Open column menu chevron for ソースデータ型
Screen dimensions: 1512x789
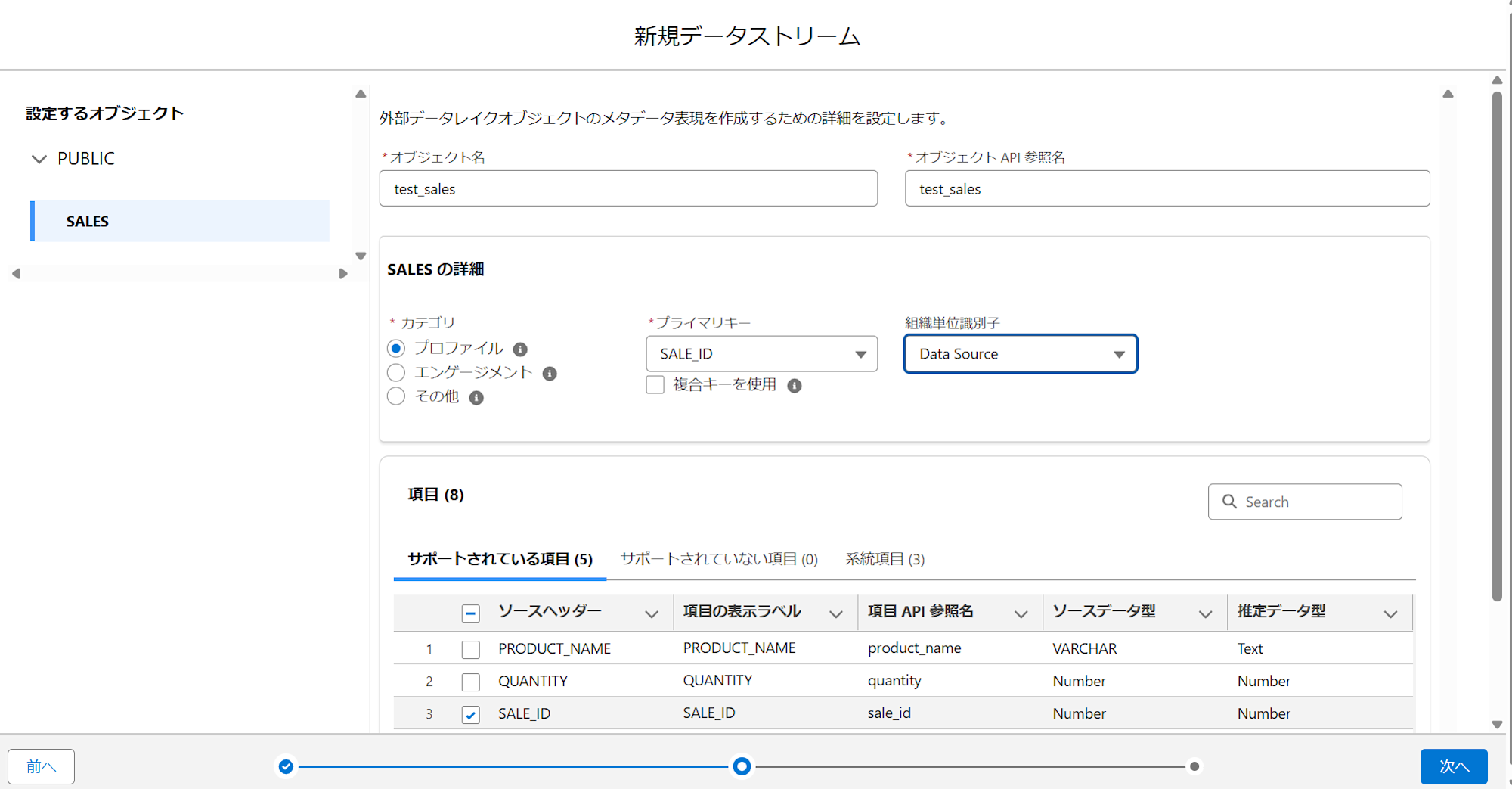tap(1205, 614)
